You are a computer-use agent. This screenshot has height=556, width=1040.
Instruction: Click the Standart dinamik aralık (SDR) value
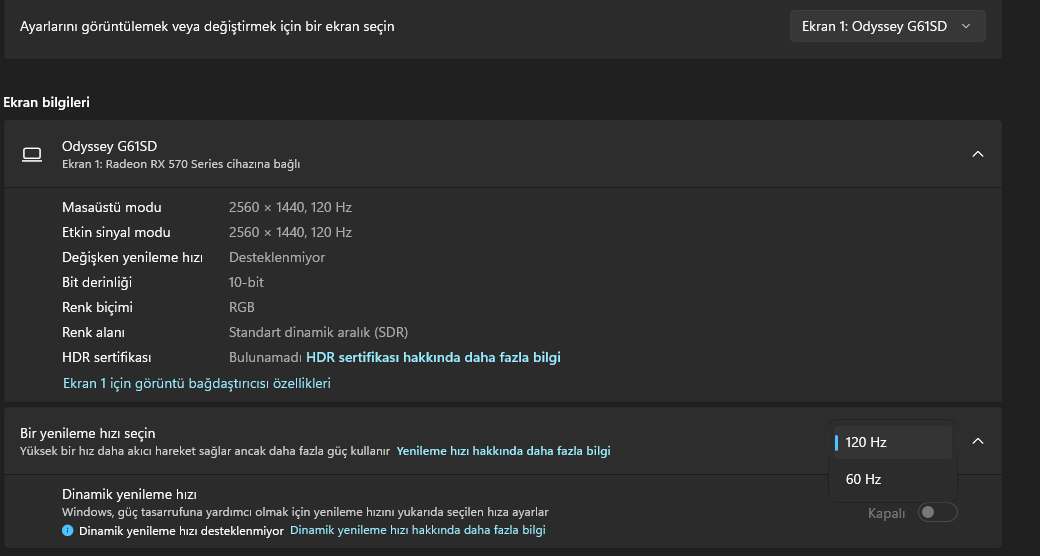coord(318,332)
